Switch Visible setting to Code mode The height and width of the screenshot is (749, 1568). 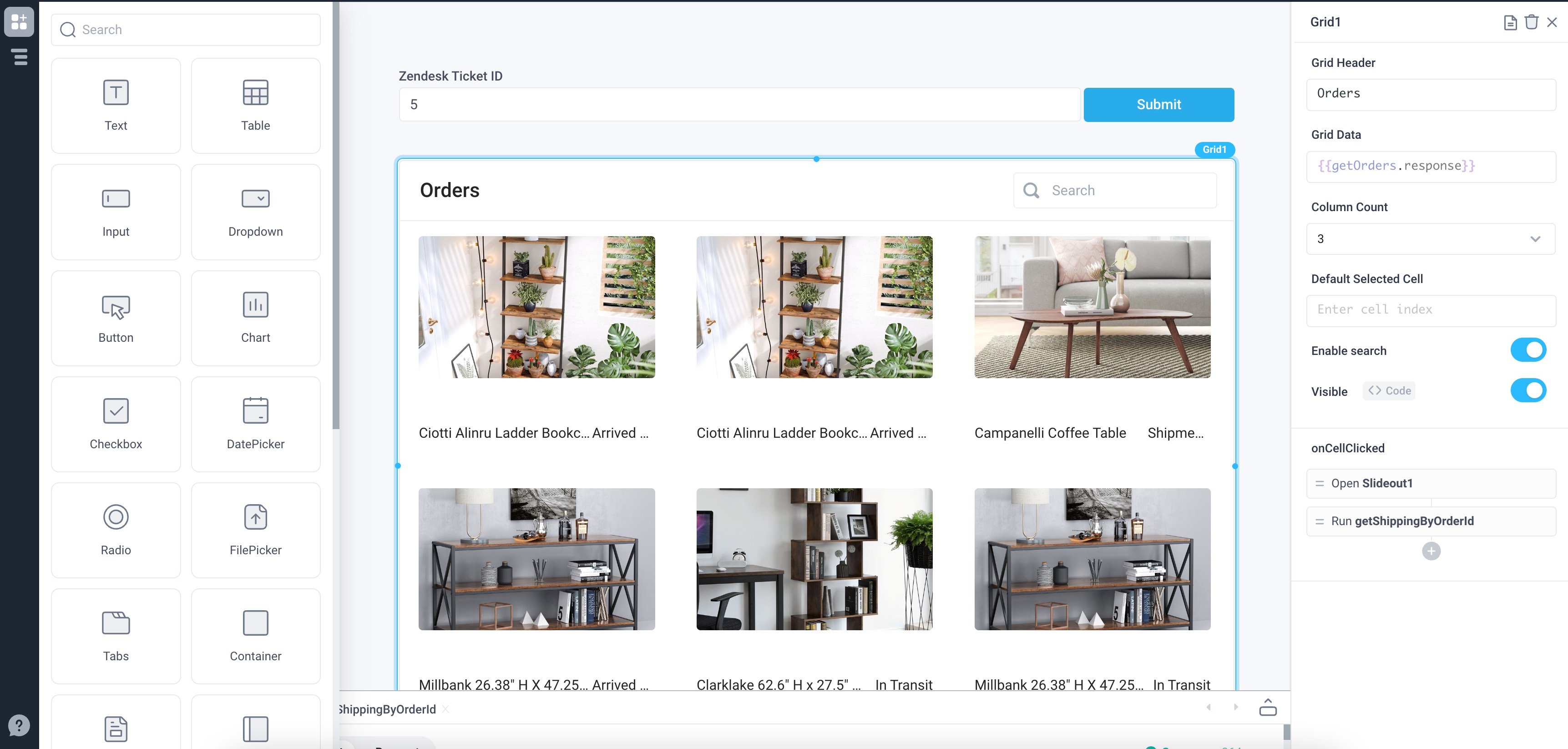click(1388, 390)
